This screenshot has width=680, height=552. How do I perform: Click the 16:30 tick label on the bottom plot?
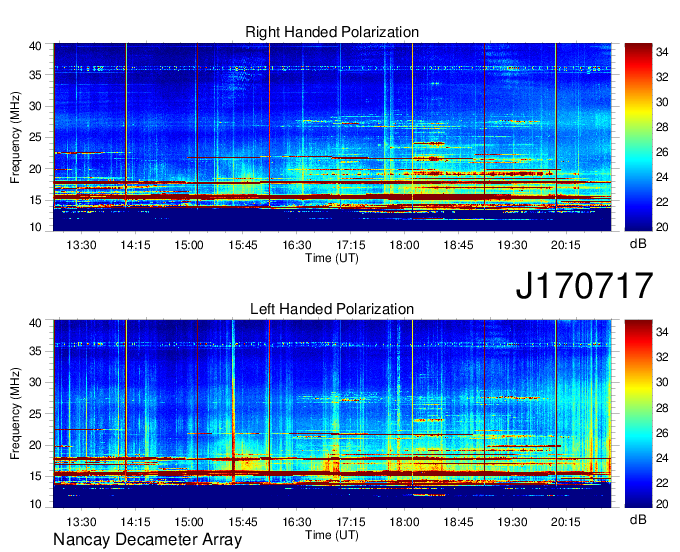pyautogui.click(x=297, y=522)
